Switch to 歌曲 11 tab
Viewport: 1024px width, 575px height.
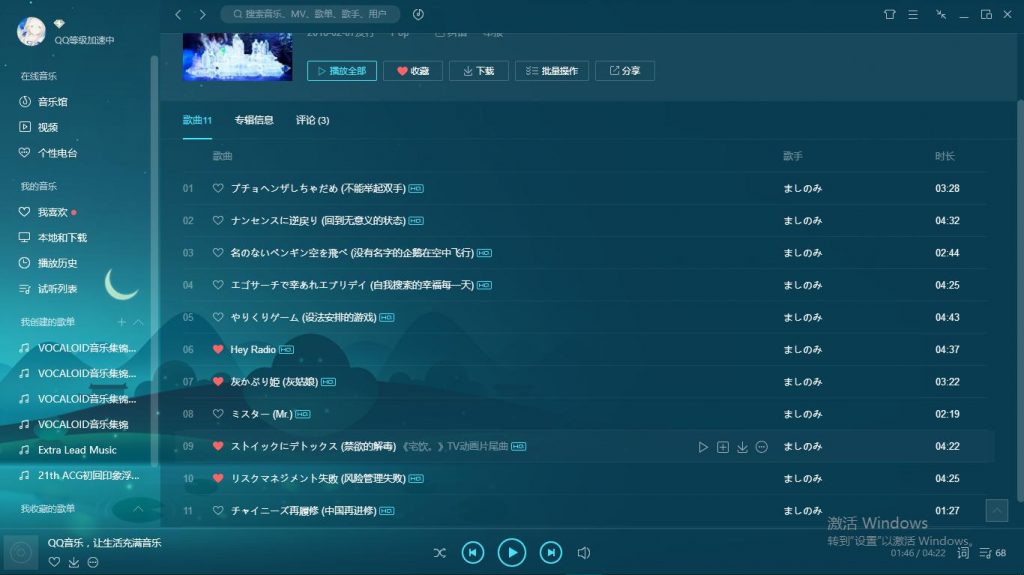[197, 120]
